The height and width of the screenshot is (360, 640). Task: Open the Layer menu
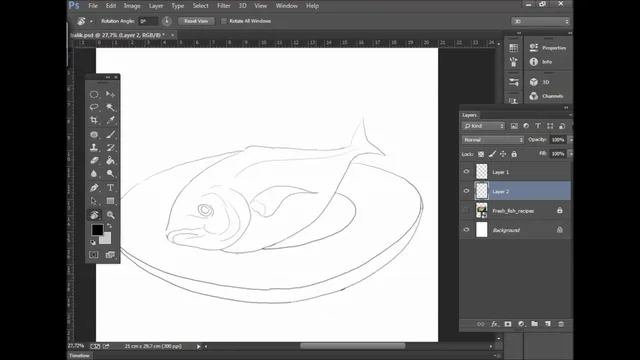tap(156, 6)
